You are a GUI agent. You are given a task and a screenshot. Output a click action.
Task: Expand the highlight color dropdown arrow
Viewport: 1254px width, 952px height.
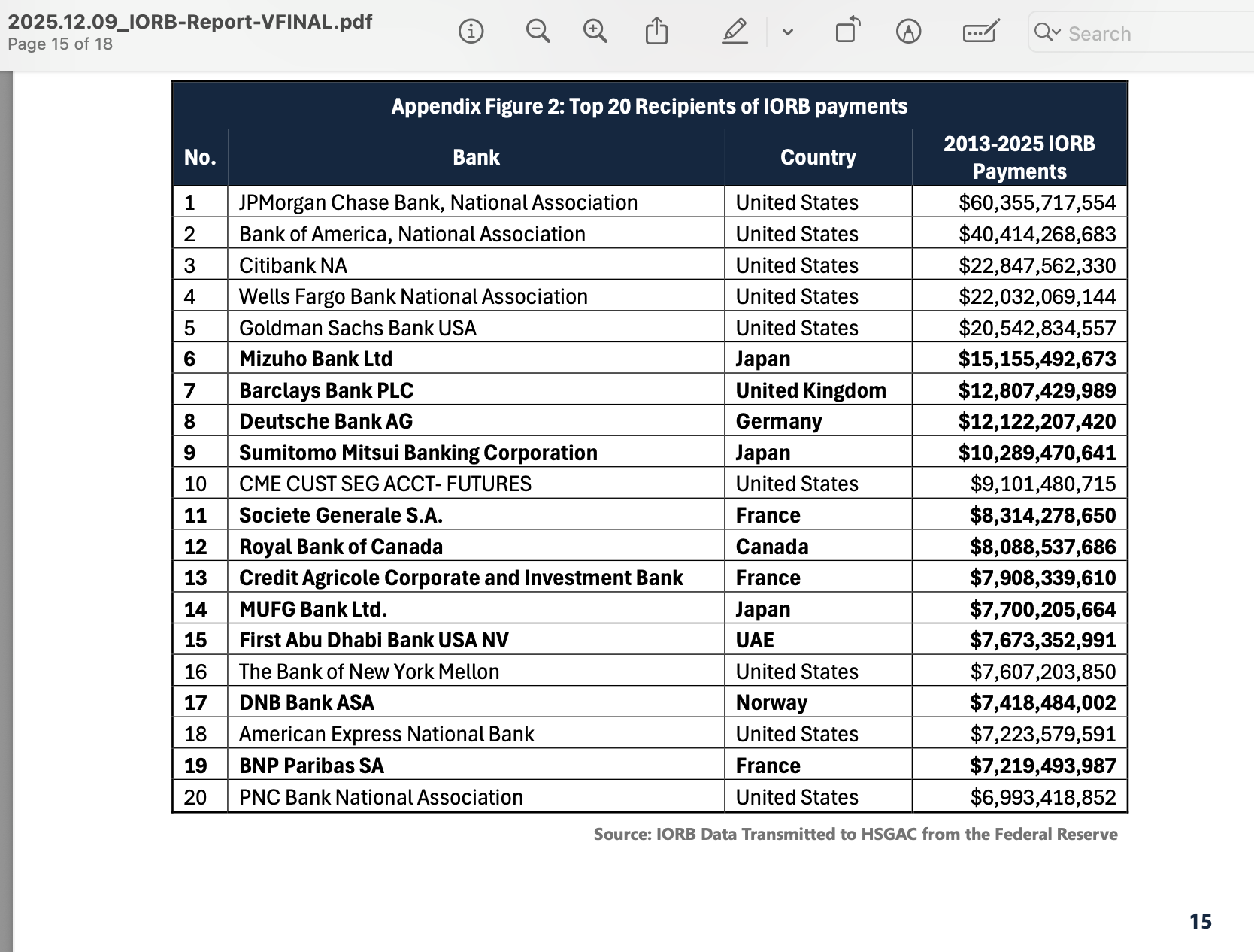788,32
